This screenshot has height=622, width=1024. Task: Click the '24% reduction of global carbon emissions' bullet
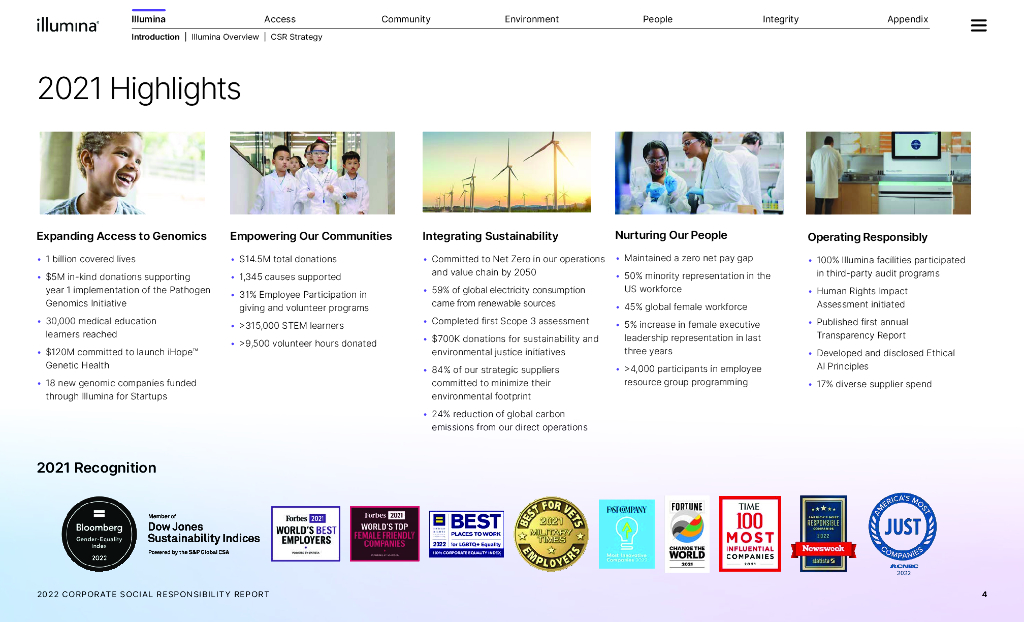(x=509, y=420)
